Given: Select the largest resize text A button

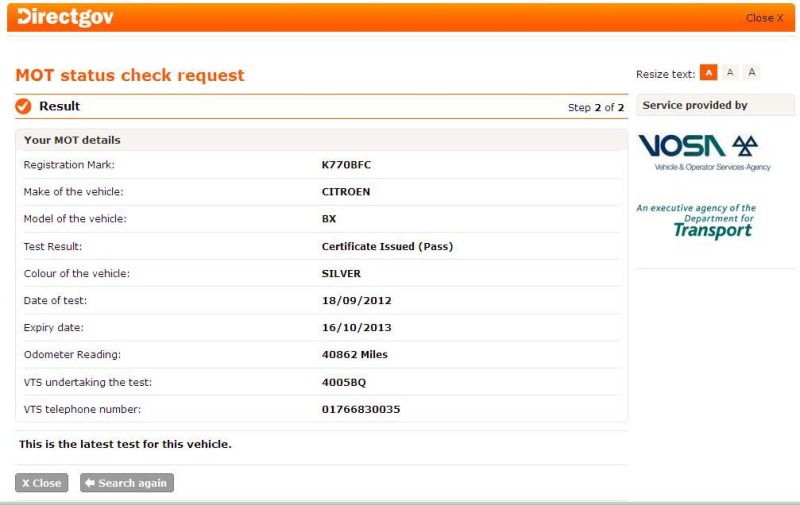Looking at the screenshot, I should (x=752, y=72).
